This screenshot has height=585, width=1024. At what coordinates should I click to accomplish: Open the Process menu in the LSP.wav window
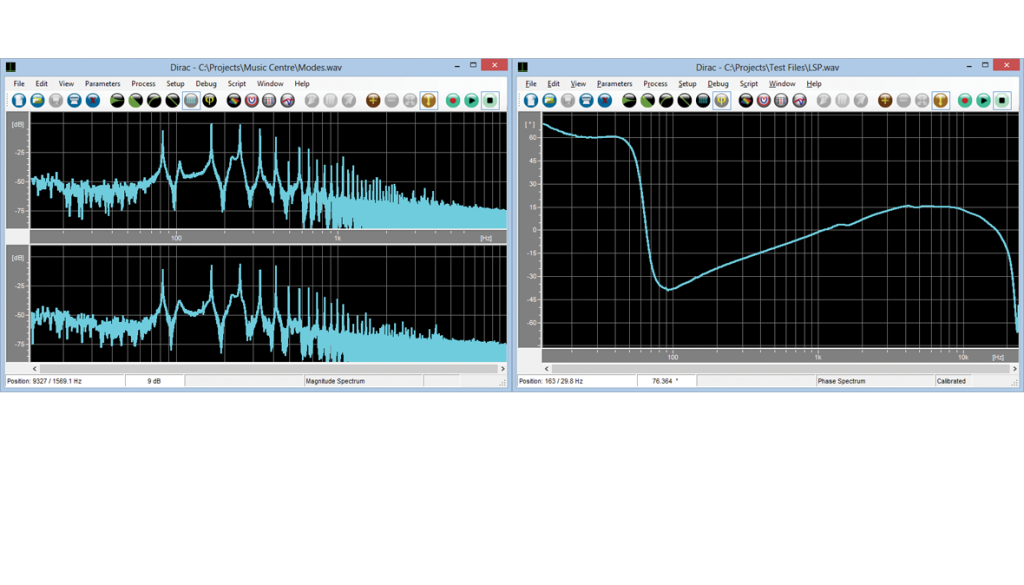(655, 84)
